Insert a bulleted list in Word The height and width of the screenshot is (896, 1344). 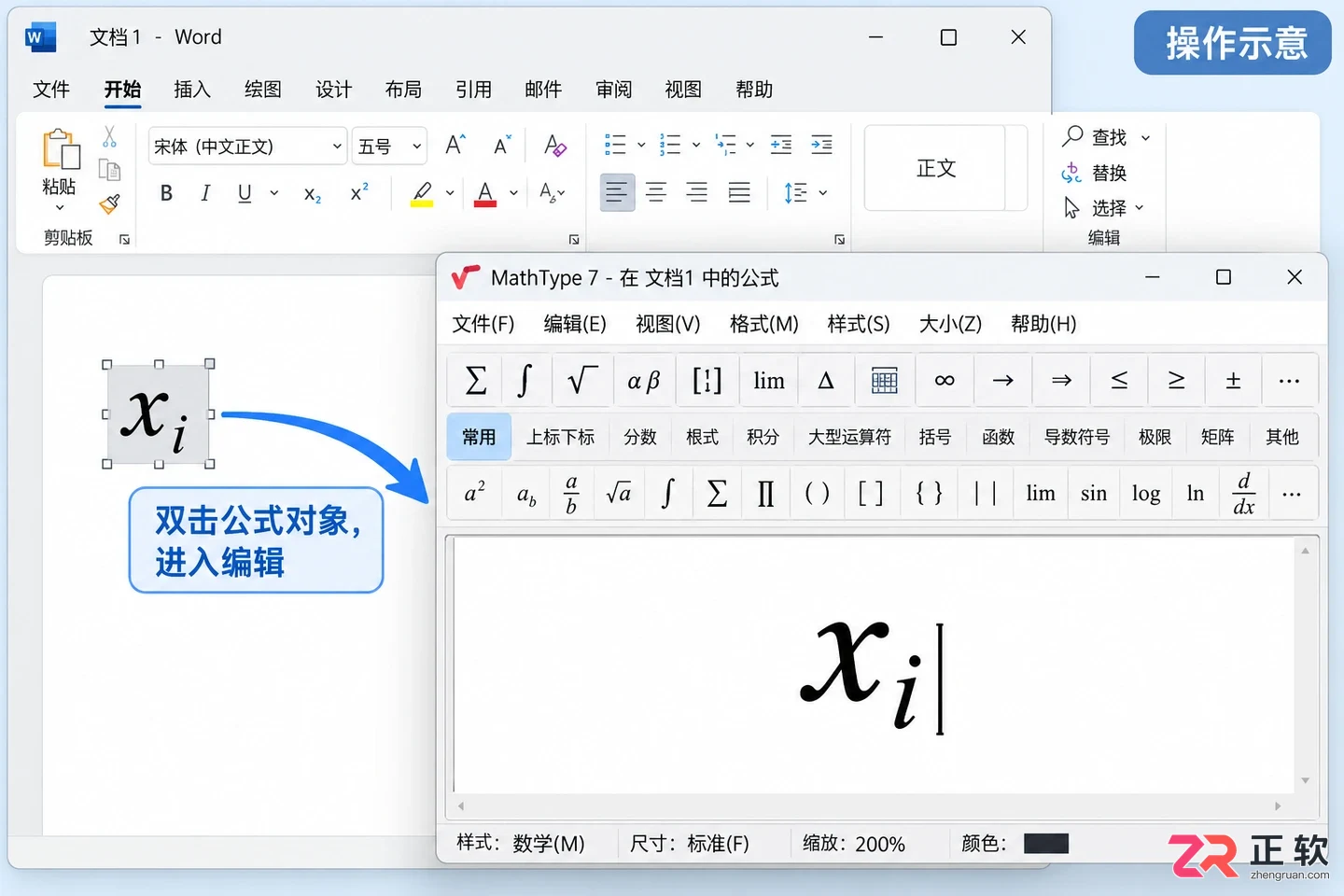click(615, 145)
